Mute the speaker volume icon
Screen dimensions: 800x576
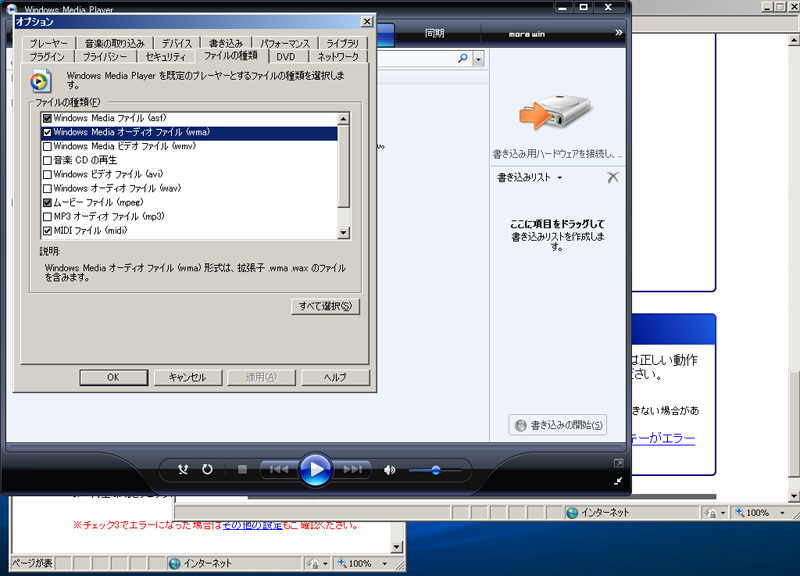click(x=389, y=470)
